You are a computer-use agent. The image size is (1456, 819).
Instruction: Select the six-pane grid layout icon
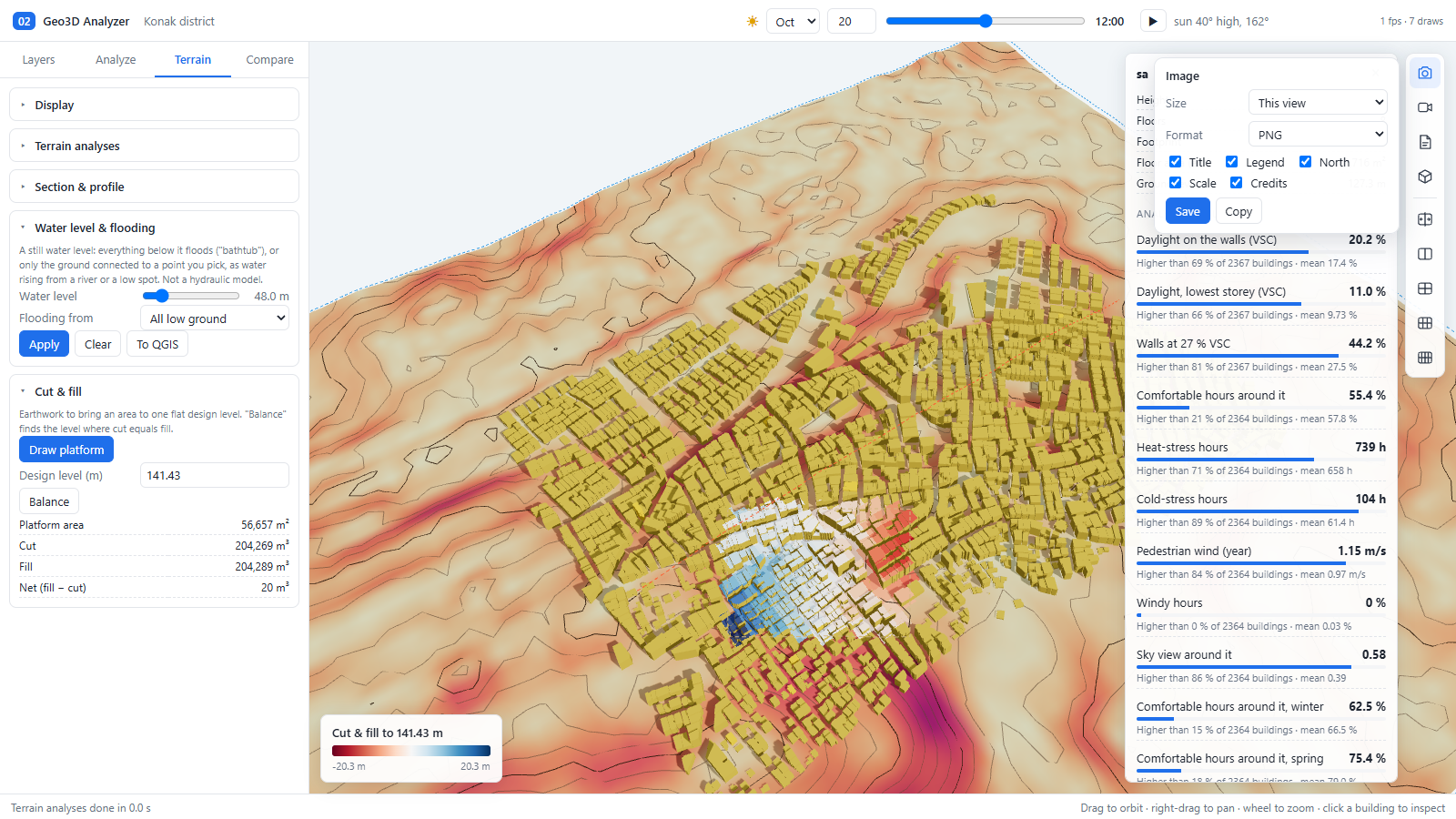coord(1425,323)
